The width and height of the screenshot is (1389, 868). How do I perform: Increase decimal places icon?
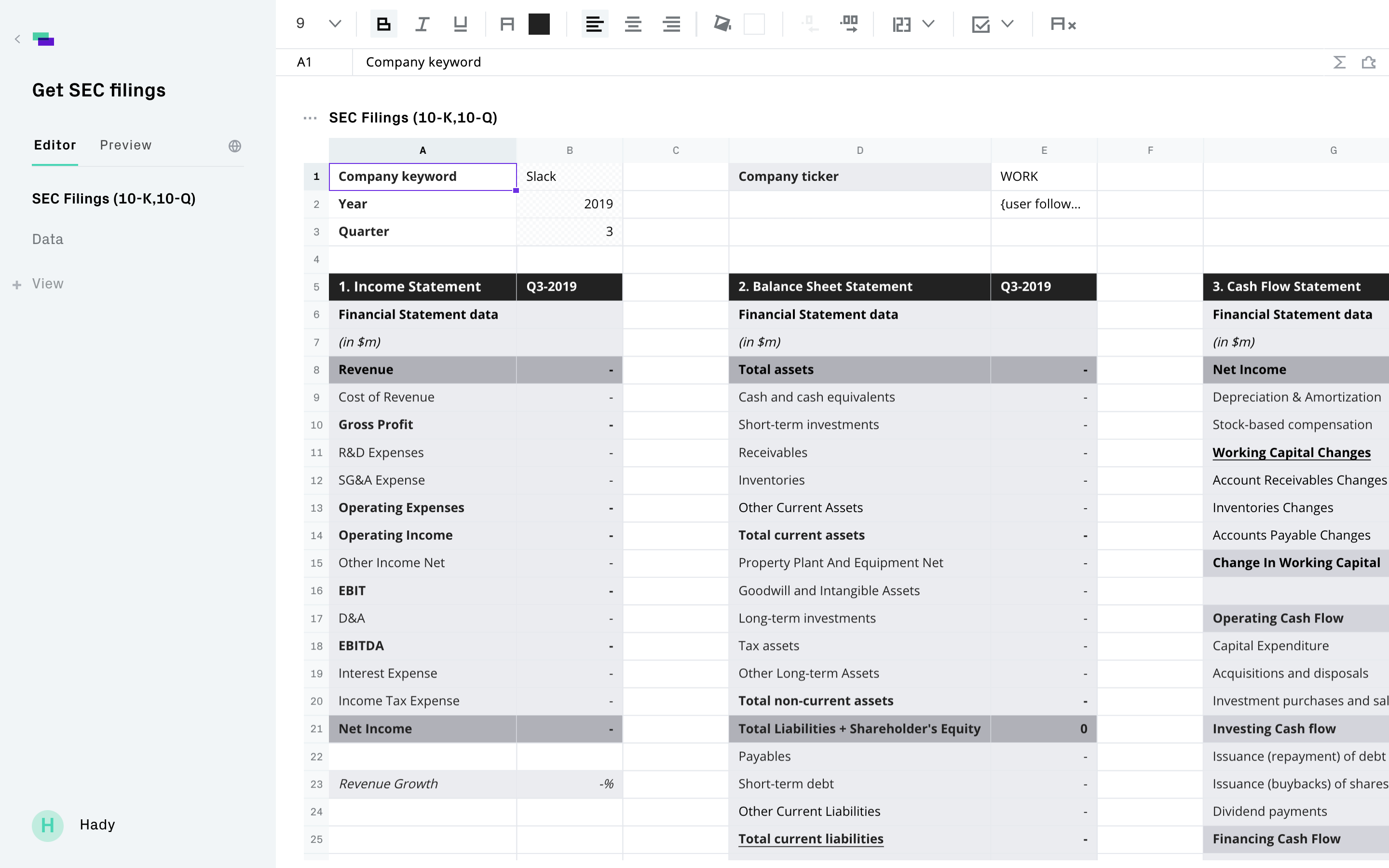848,24
